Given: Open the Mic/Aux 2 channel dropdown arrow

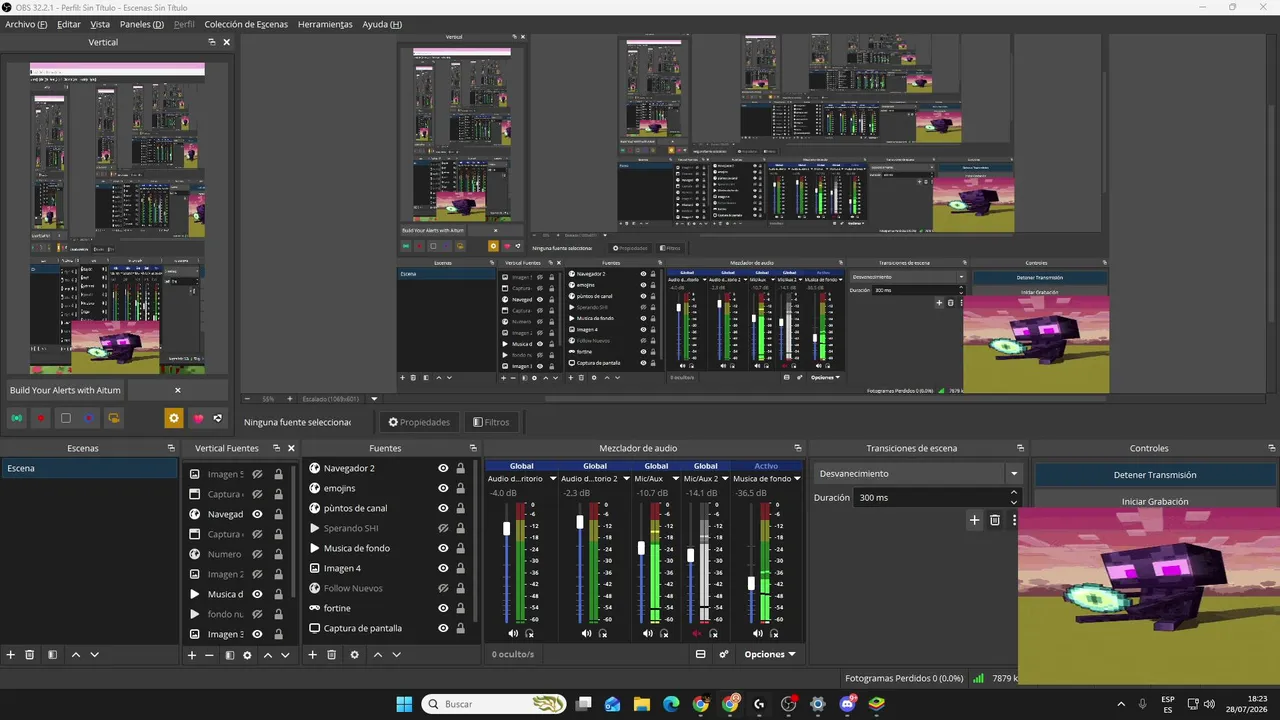Looking at the screenshot, I should tap(723, 479).
